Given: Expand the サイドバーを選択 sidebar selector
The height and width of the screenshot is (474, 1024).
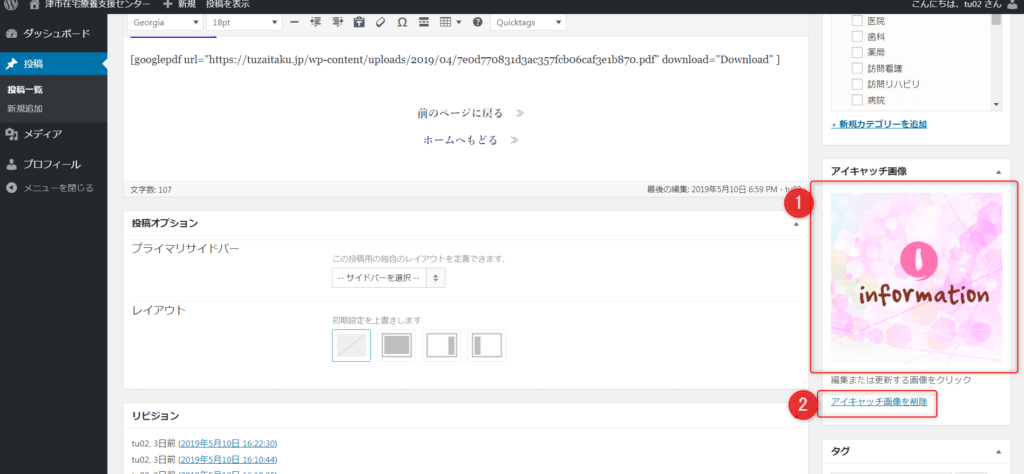Looking at the screenshot, I should click(388, 278).
